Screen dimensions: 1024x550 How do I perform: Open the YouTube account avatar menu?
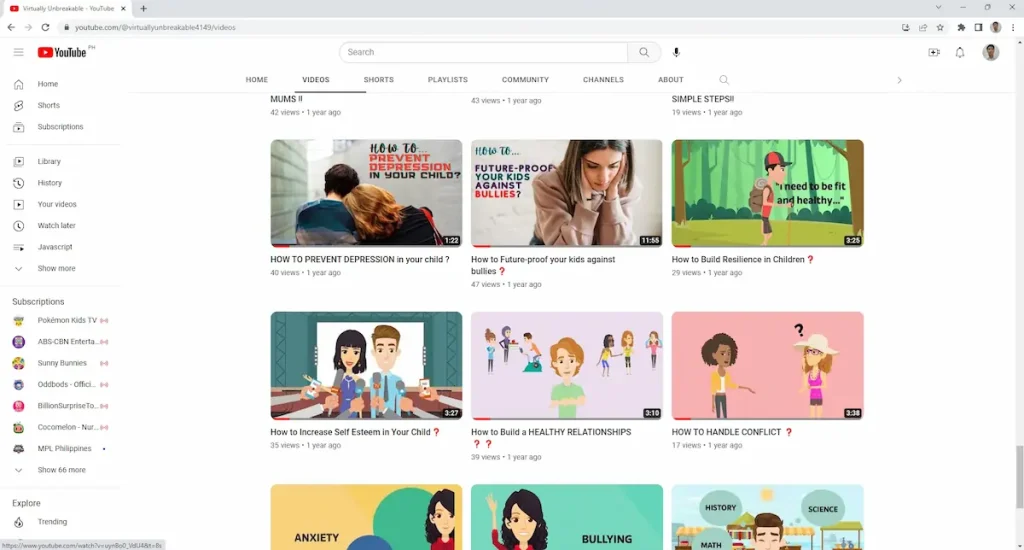click(x=991, y=52)
